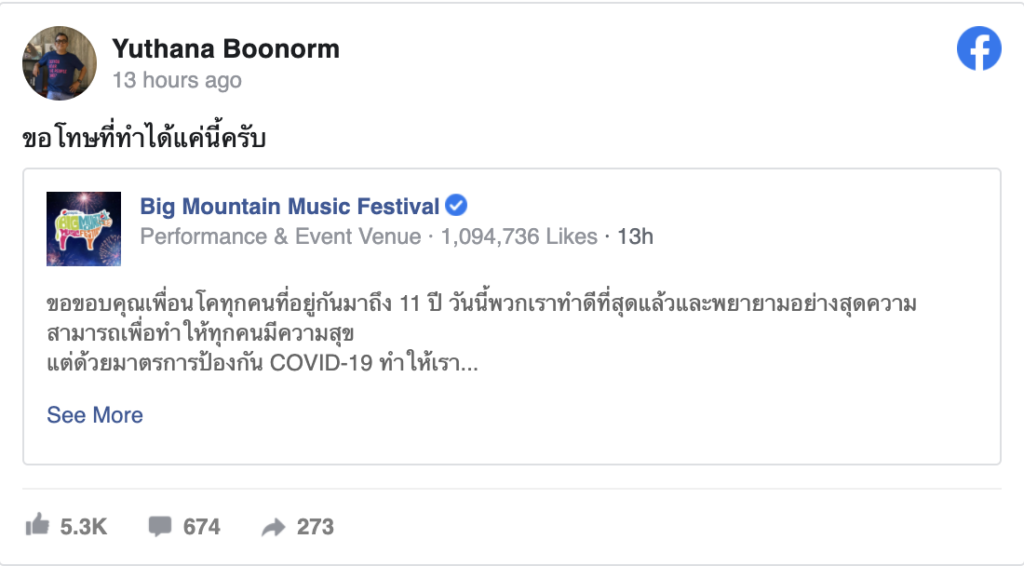Click the Thai caption above the shared post
This screenshot has width=1024, height=566.
[143, 138]
